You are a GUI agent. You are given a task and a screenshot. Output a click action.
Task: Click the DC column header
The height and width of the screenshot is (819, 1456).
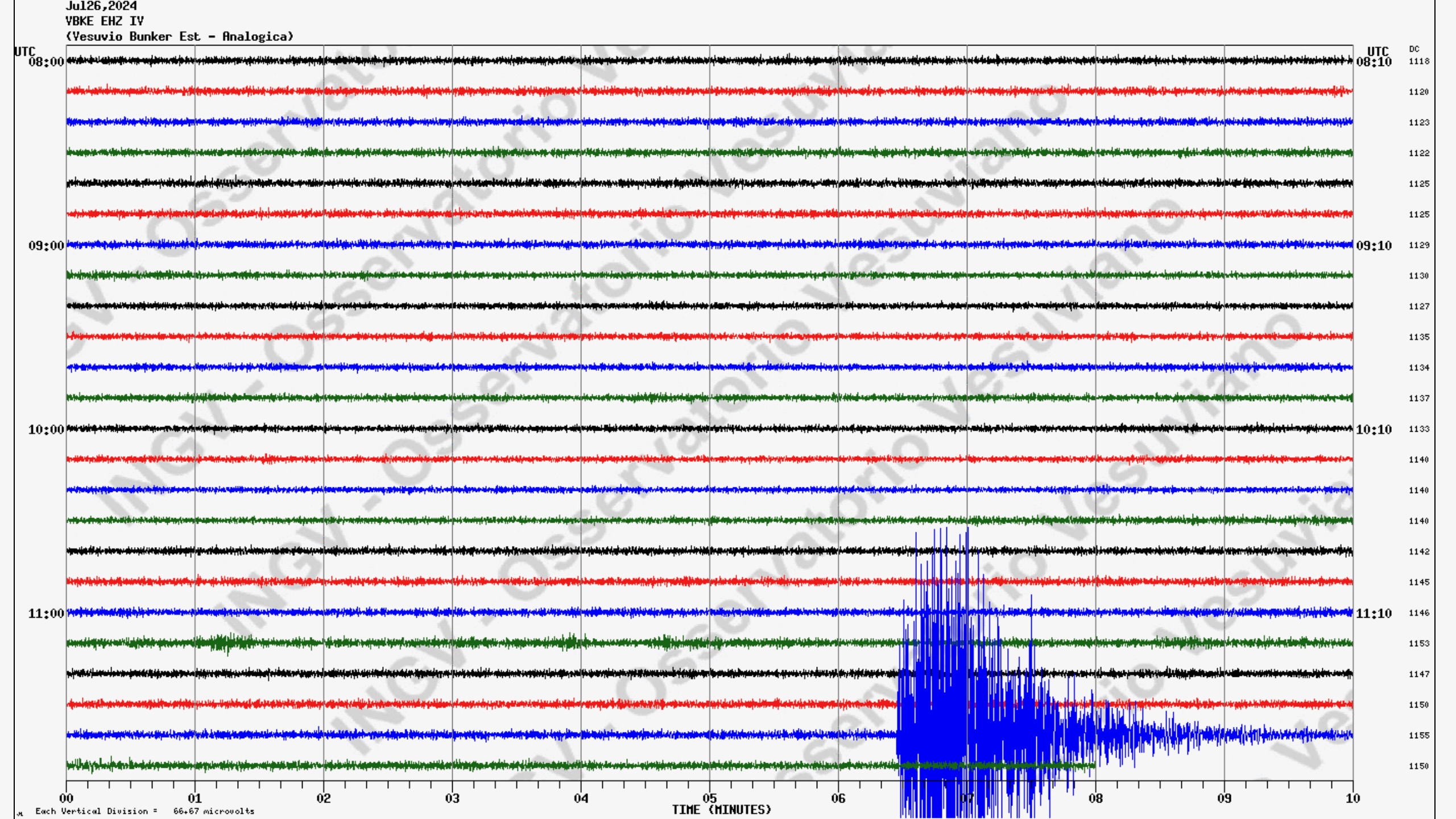click(1414, 49)
